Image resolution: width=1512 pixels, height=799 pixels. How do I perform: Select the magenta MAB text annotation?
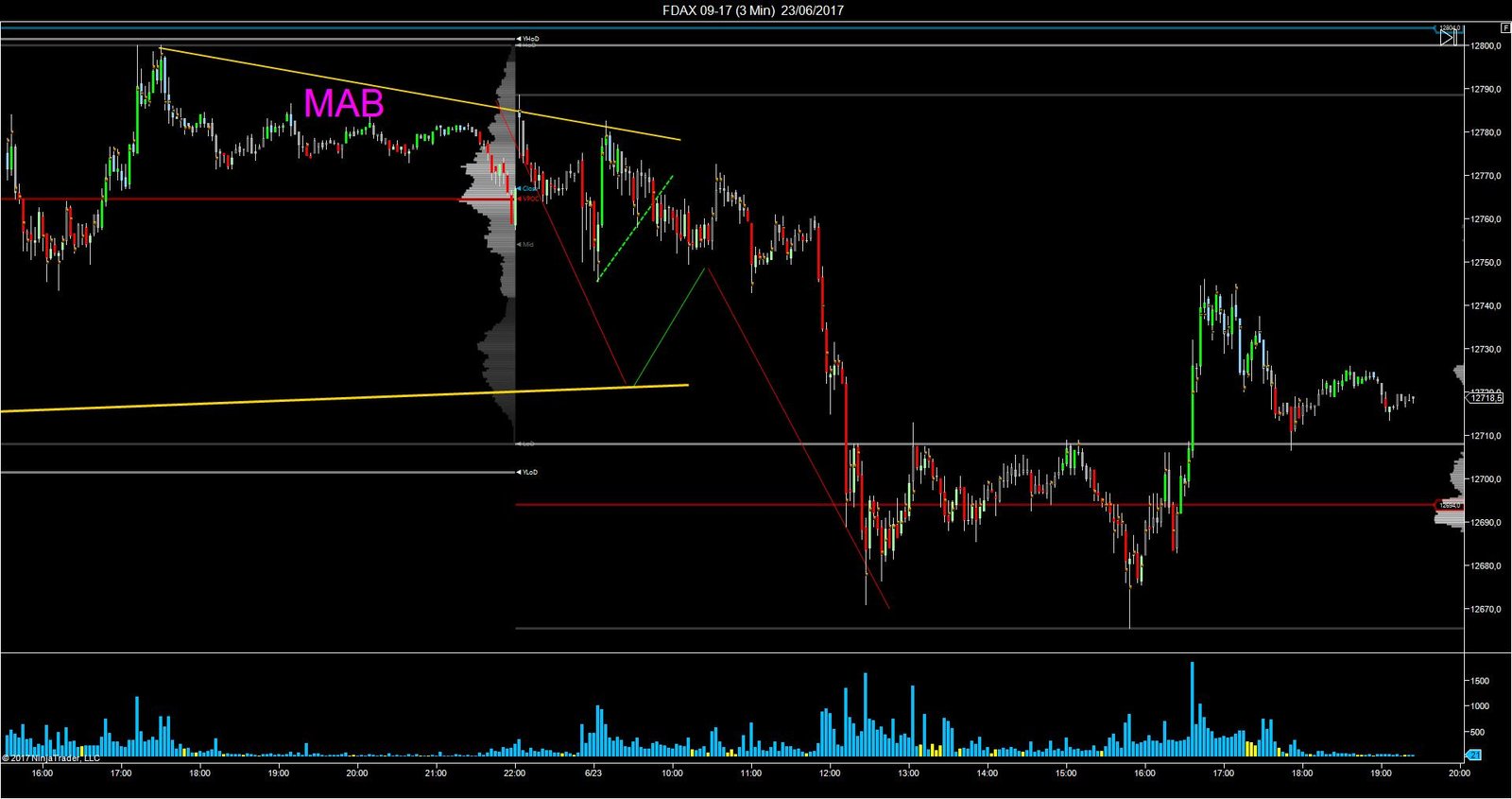344,103
